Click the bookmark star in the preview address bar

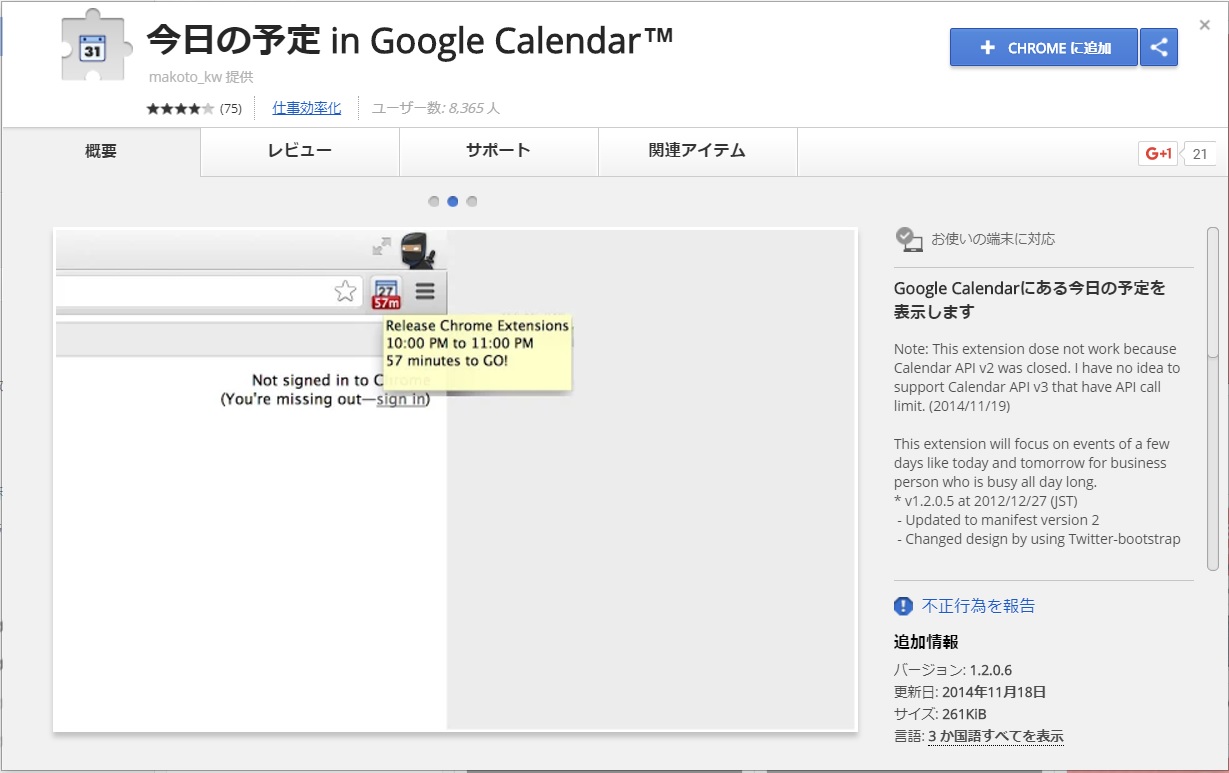345,291
